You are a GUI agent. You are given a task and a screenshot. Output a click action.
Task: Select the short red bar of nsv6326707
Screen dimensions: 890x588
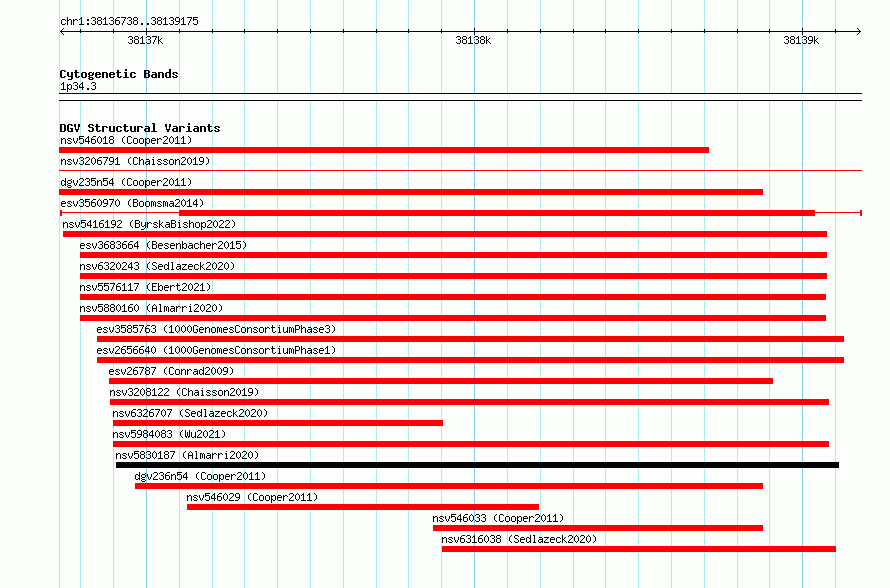278,423
